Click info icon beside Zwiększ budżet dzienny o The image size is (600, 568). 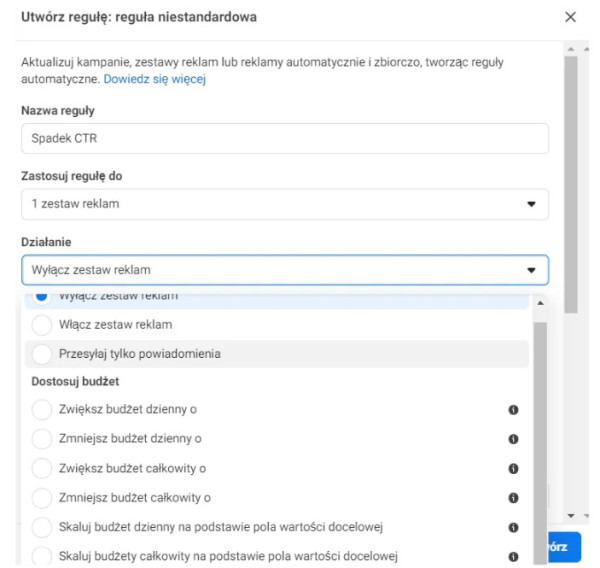pyautogui.click(x=513, y=410)
